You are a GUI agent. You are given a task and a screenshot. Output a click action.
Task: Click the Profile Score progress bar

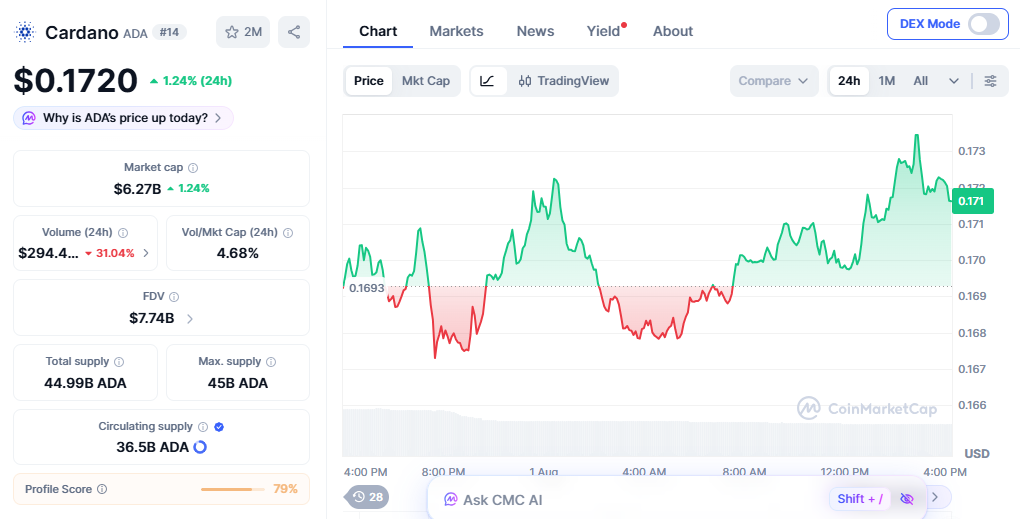click(x=233, y=489)
